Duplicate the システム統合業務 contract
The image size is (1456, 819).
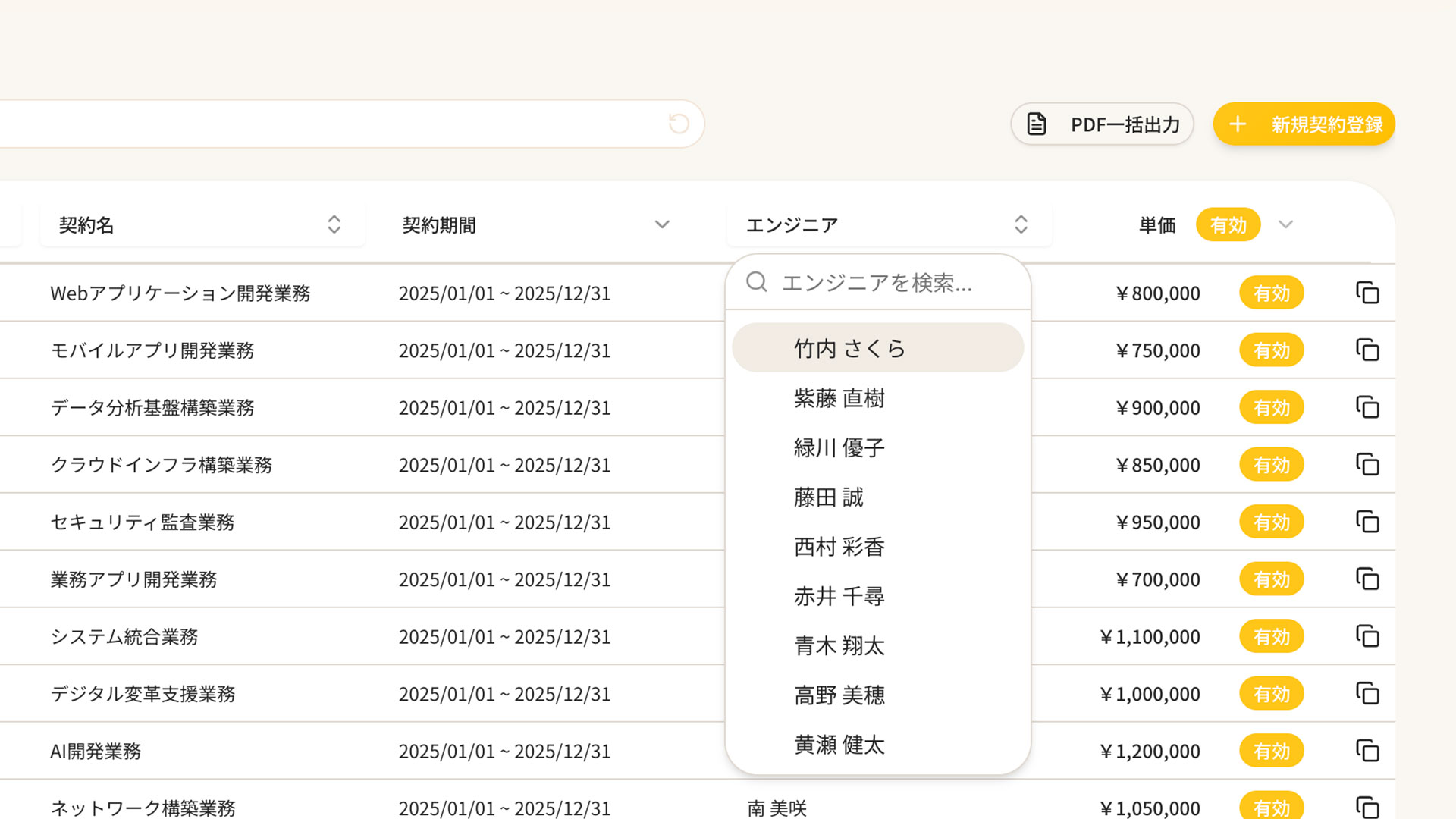click(1367, 636)
